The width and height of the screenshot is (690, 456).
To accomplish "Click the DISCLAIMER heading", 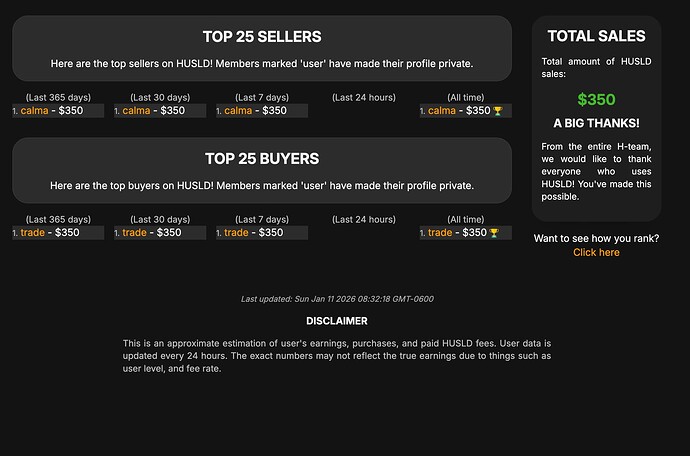I will pyautogui.click(x=337, y=321).
